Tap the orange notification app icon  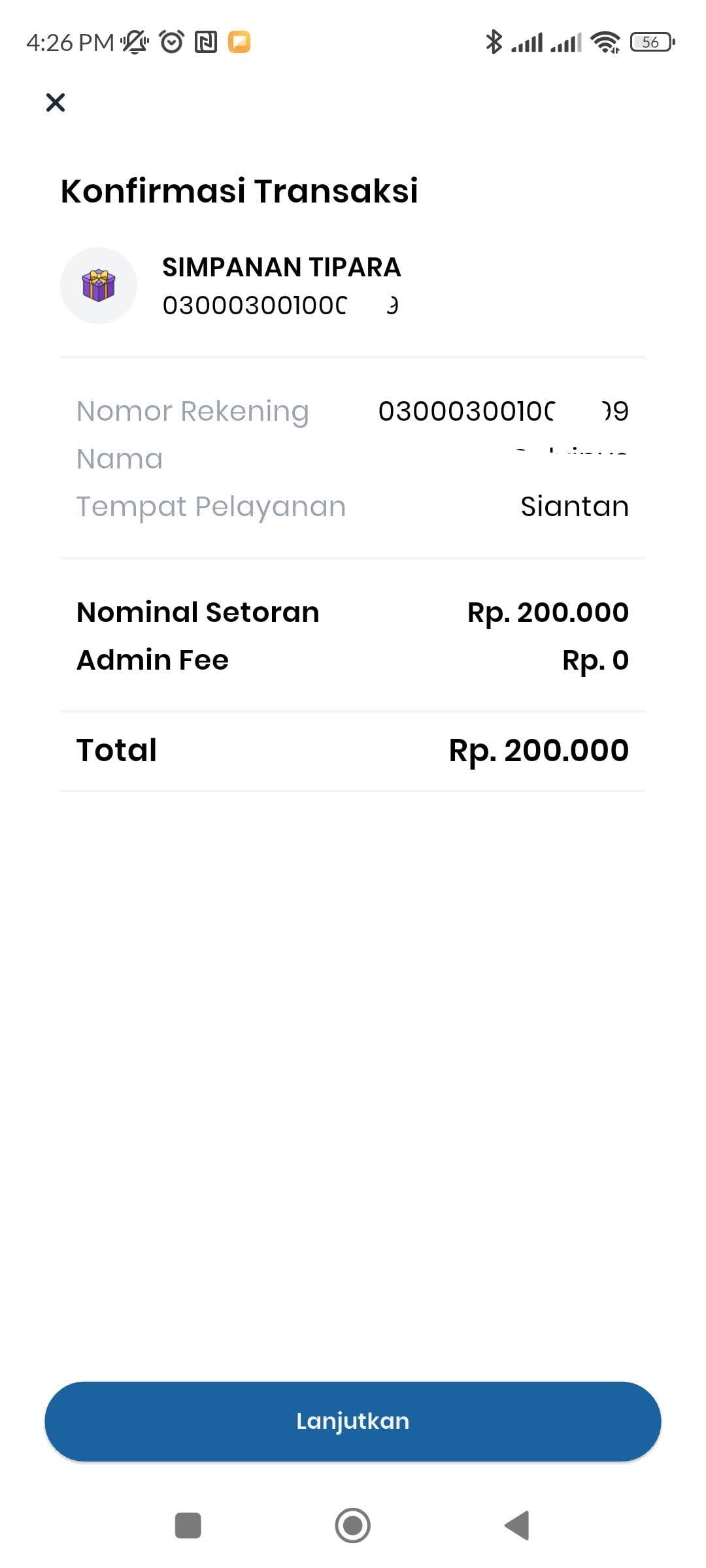pyautogui.click(x=239, y=42)
